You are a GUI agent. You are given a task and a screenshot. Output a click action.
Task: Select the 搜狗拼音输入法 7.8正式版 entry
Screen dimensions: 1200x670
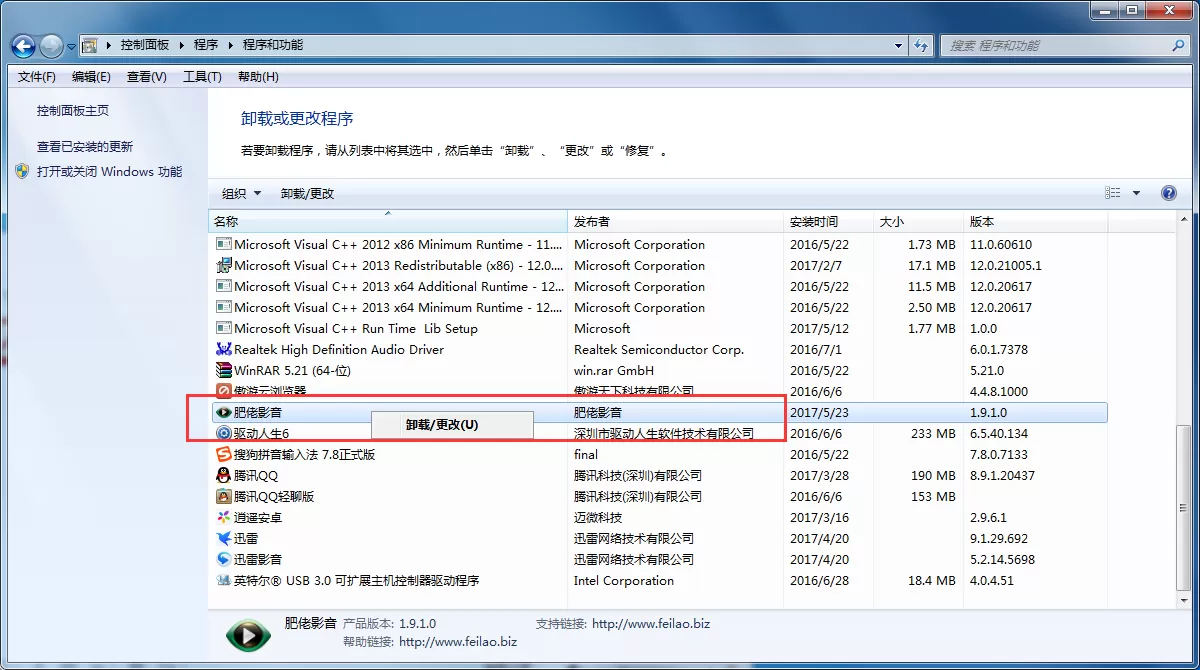pyautogui.click(x=305, y=455)
